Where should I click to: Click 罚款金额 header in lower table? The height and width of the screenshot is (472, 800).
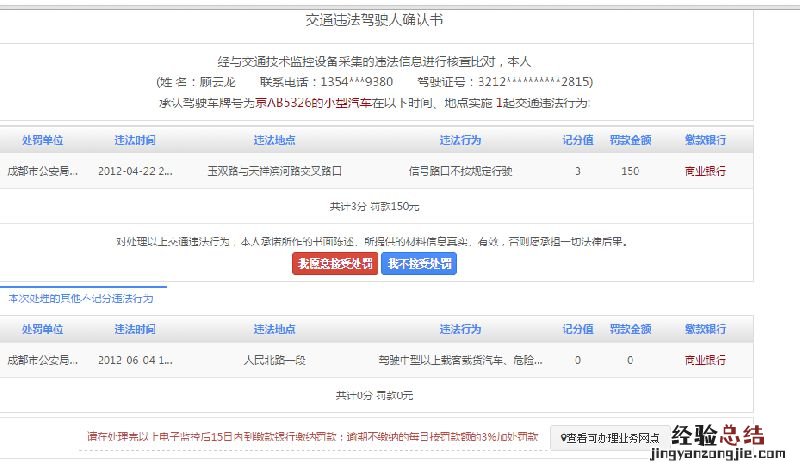coord(630,329)
